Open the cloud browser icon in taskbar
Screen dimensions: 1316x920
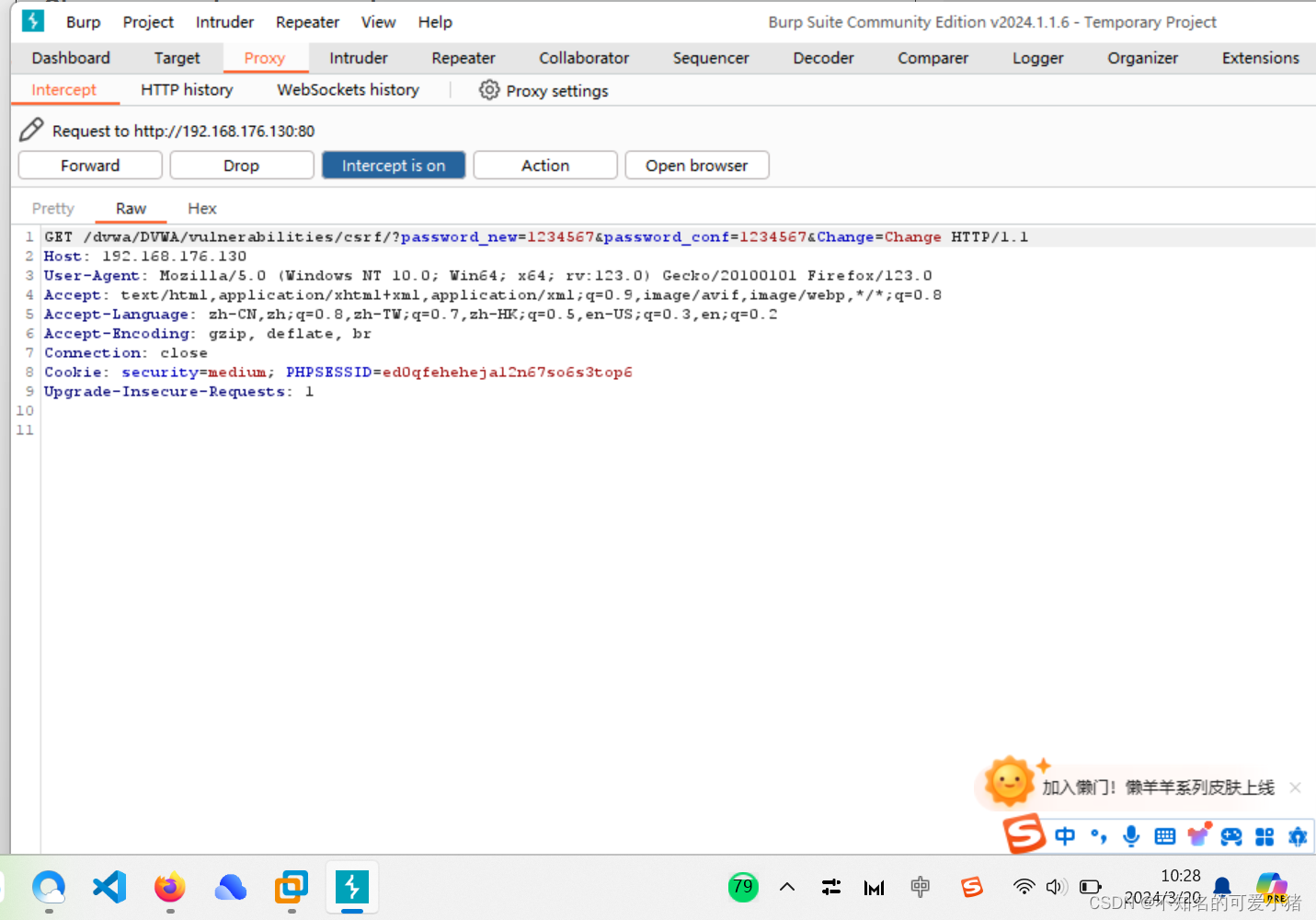point(49,887)
